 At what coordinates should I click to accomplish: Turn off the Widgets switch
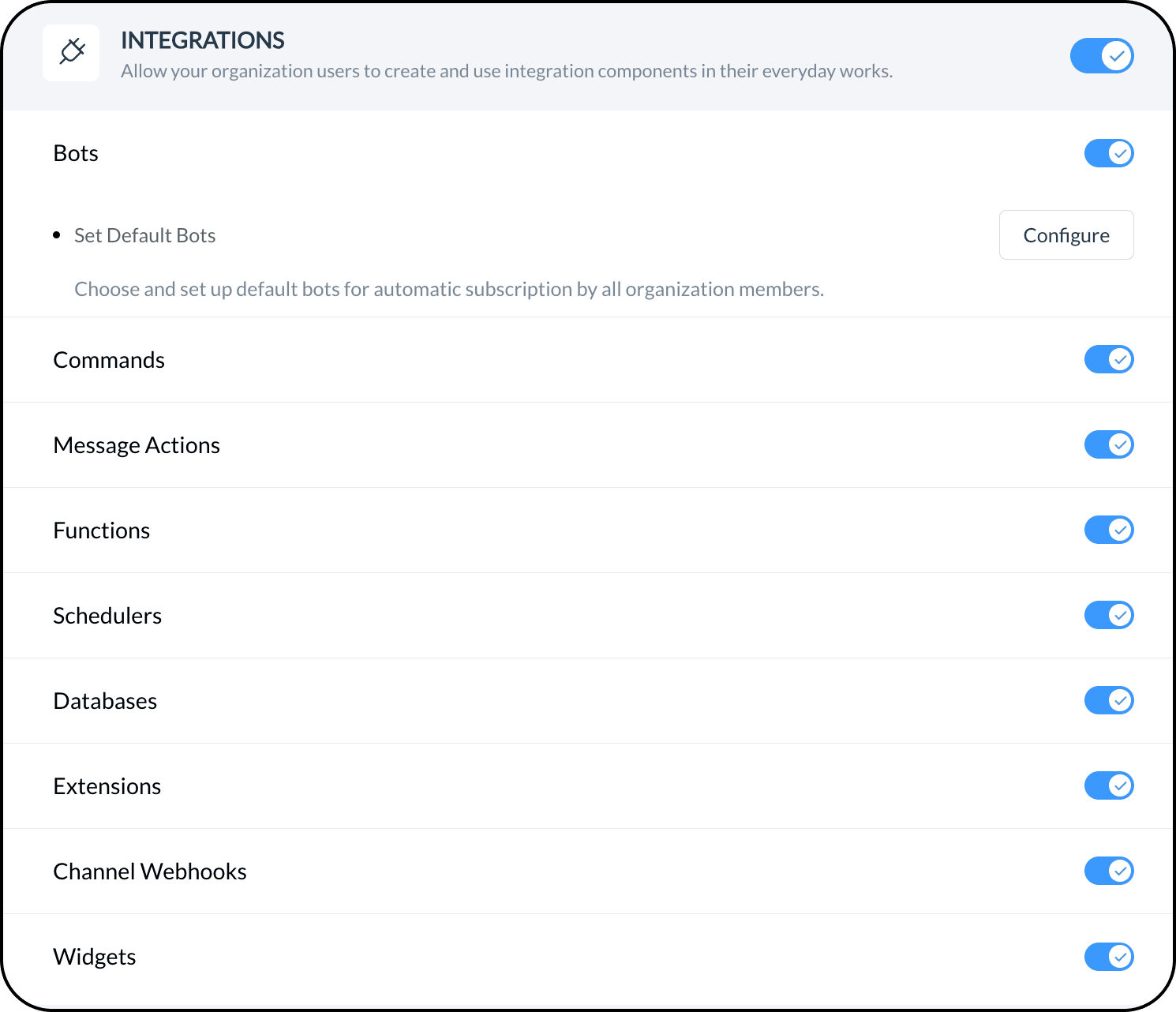1109,957
